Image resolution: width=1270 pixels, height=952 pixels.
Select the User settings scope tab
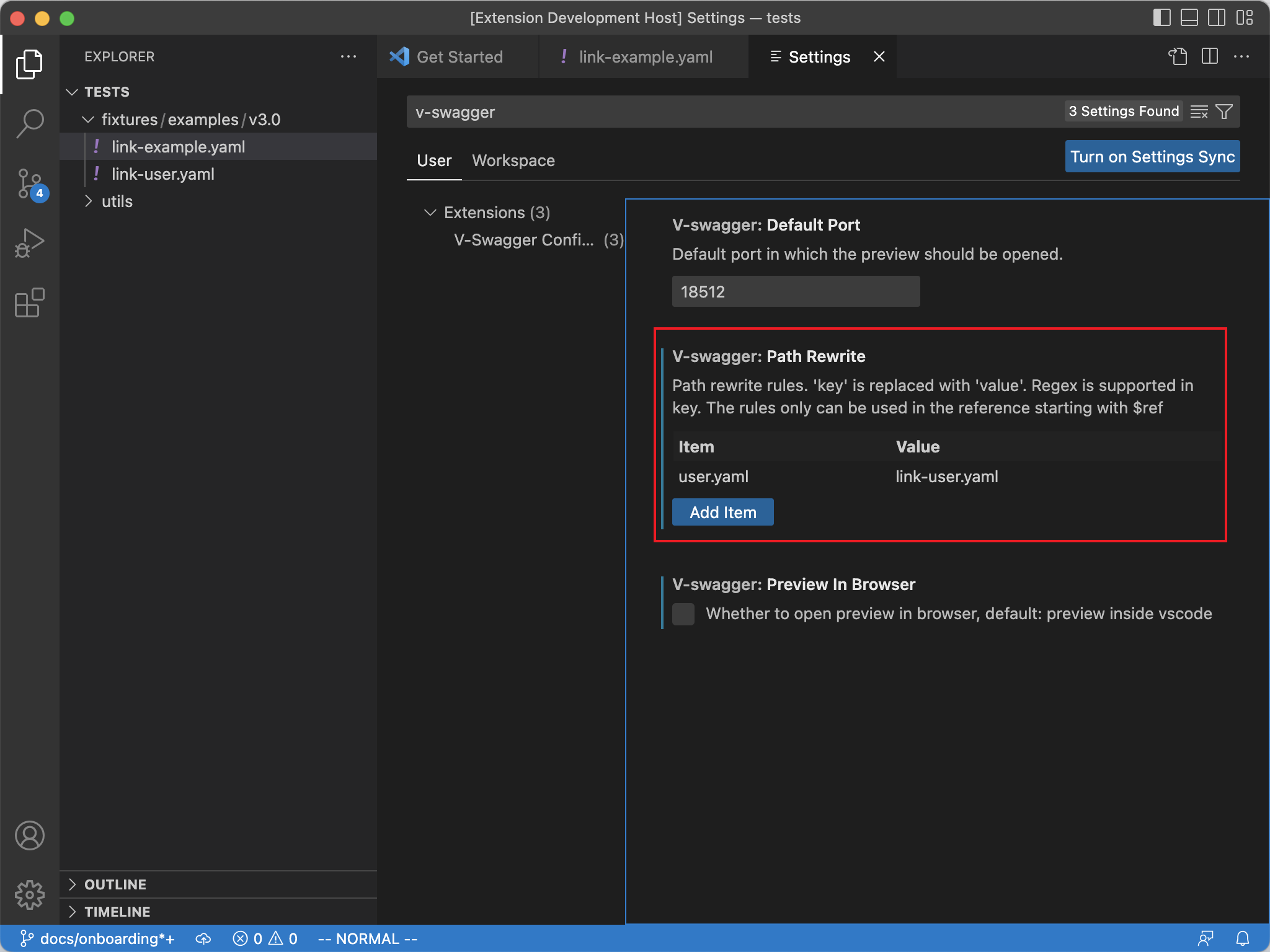(434, 161)
